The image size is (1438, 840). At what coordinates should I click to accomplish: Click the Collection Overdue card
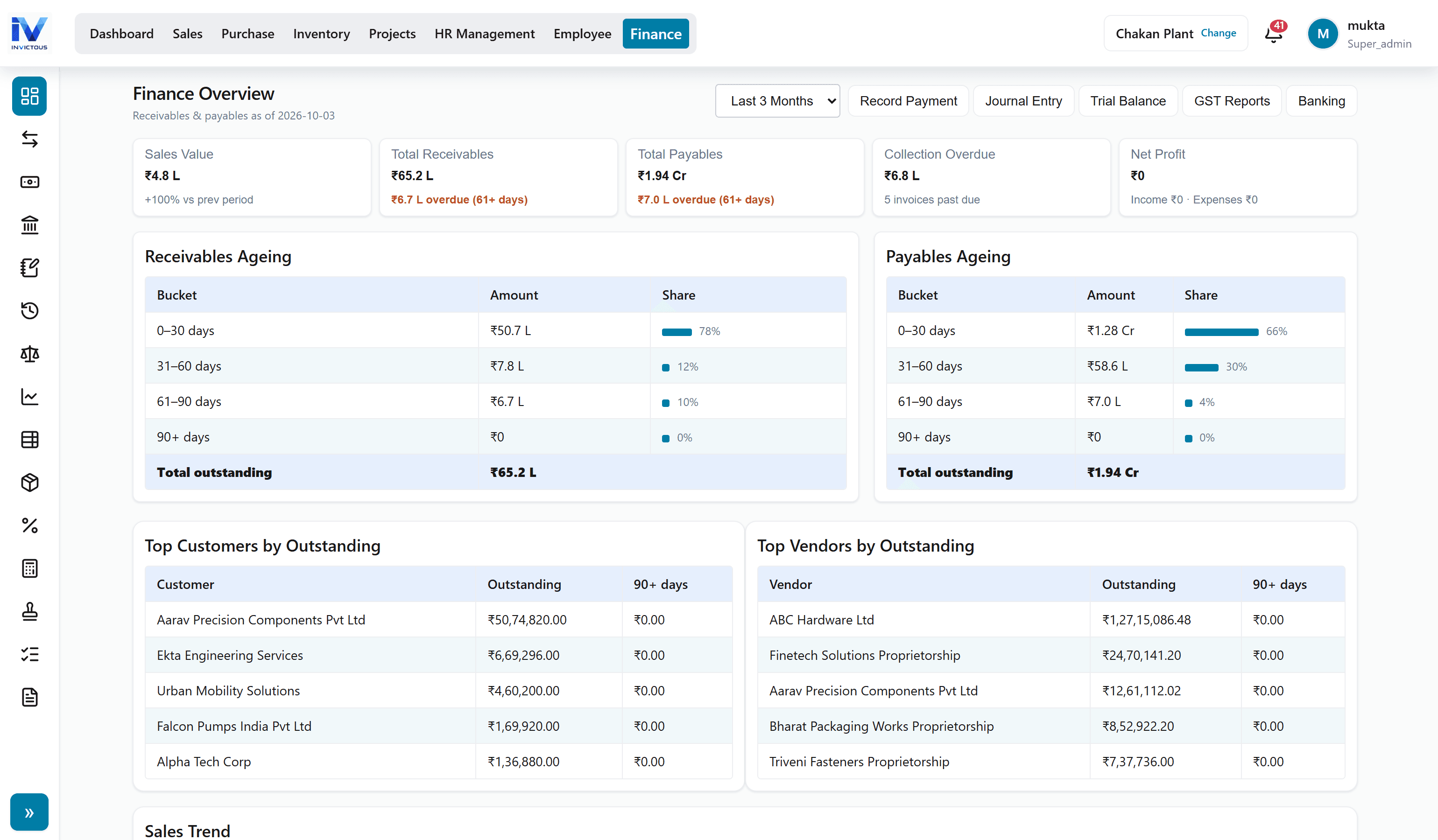pos(991,177)
